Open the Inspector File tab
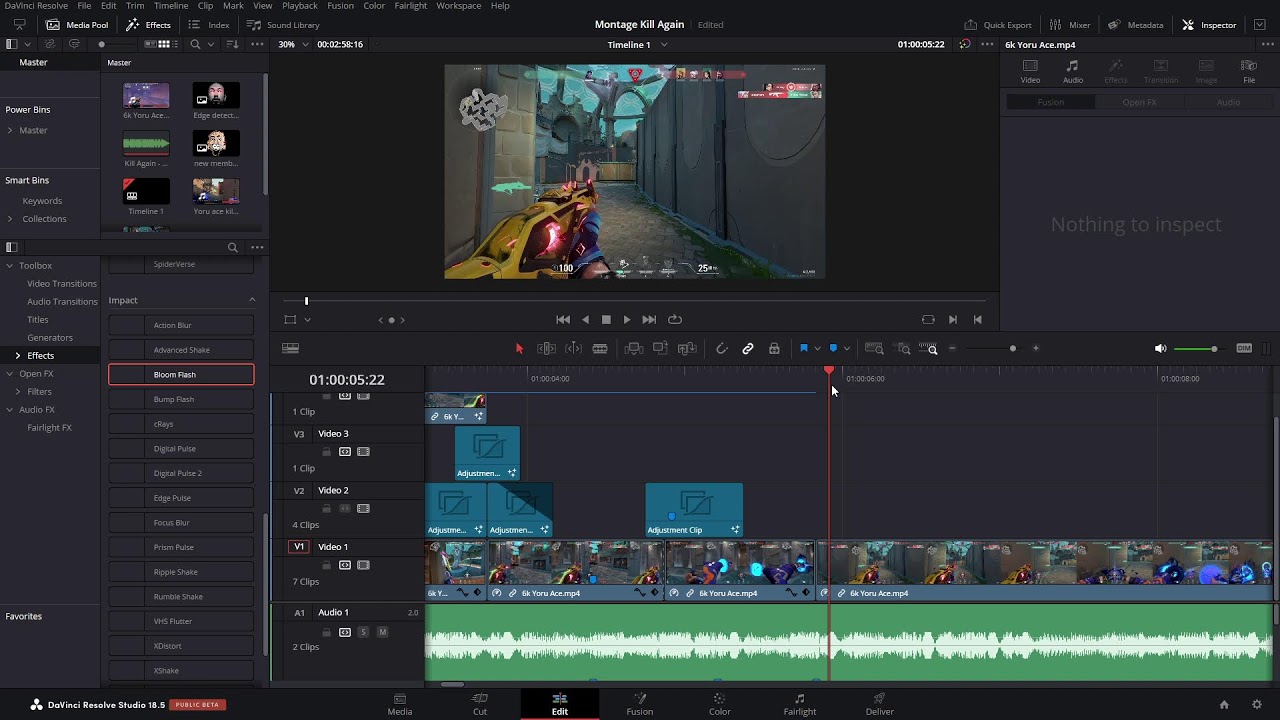Viewport: 1280px width, 720px height. [x=1249, y=72]
